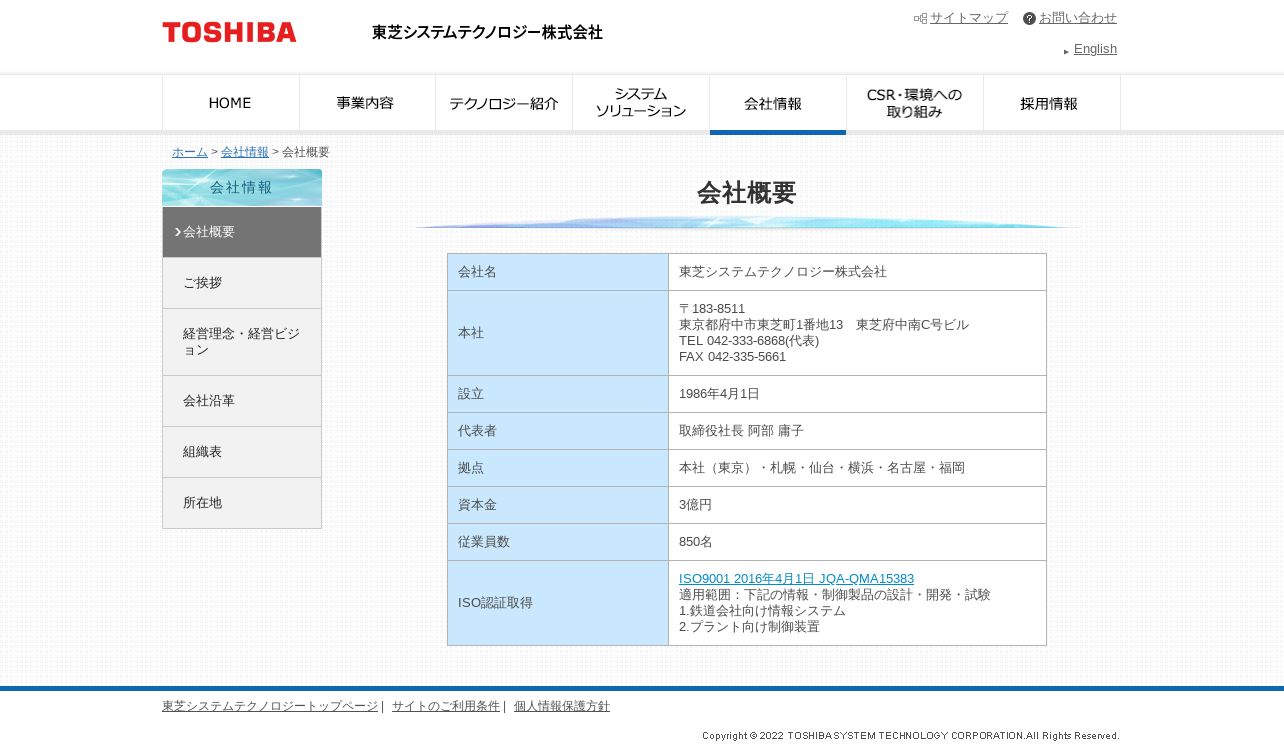
Task: Click the question mark icon beside お問い合わせ
Action: (x=1029, y=18)
